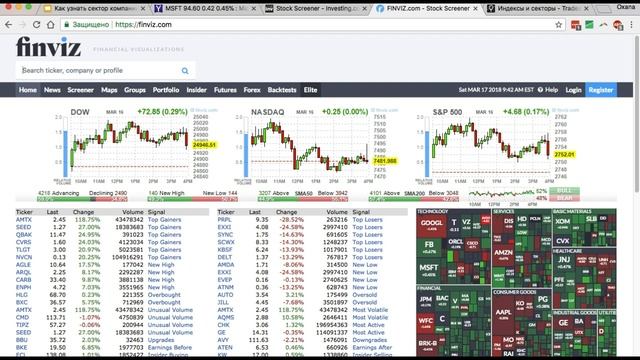Click the finviz logo
640x360 pixels.
click(49, 47)
